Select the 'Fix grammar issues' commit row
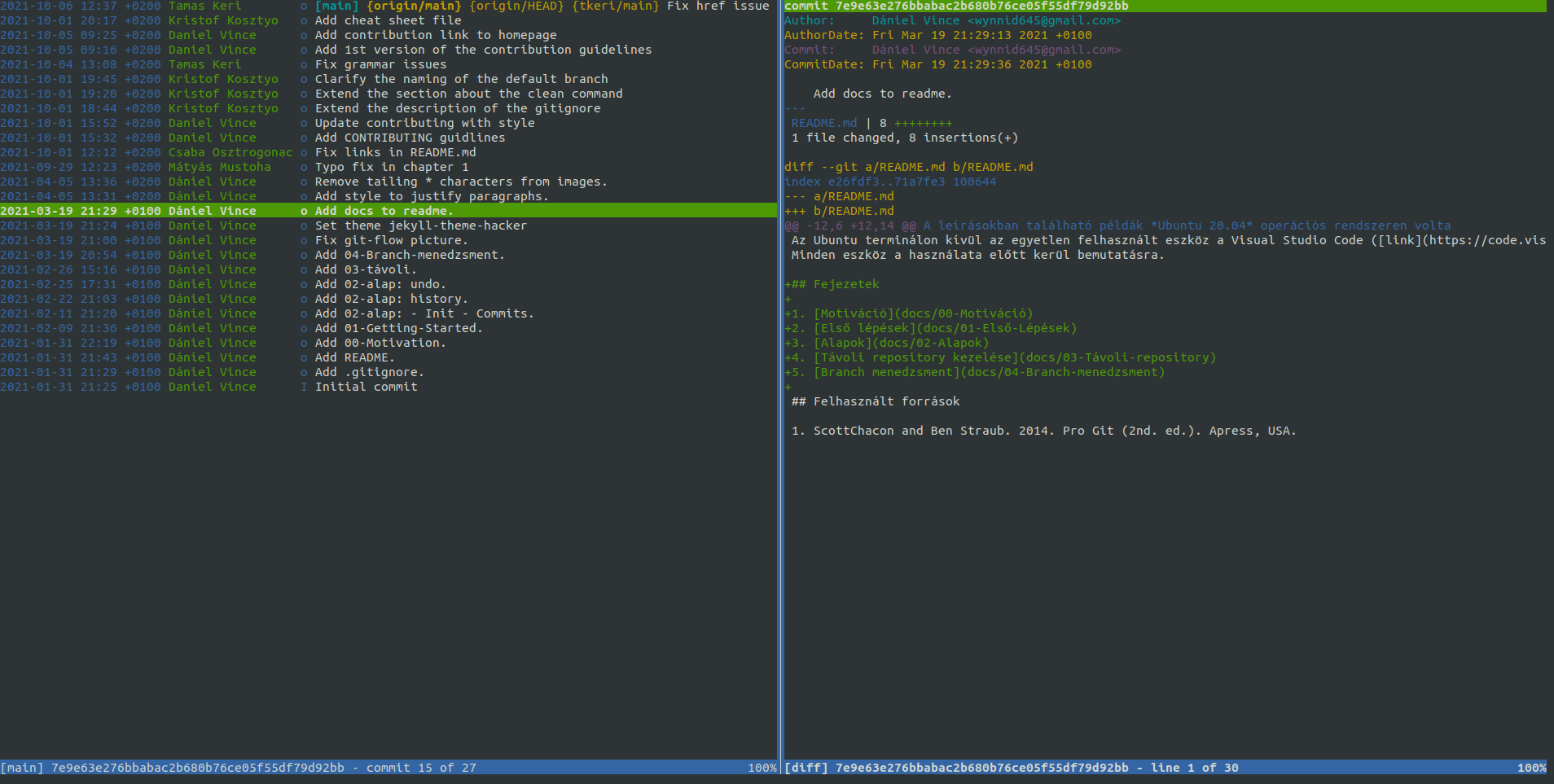Viewport: 1554px width, 784px height. [x=380, y=64]
